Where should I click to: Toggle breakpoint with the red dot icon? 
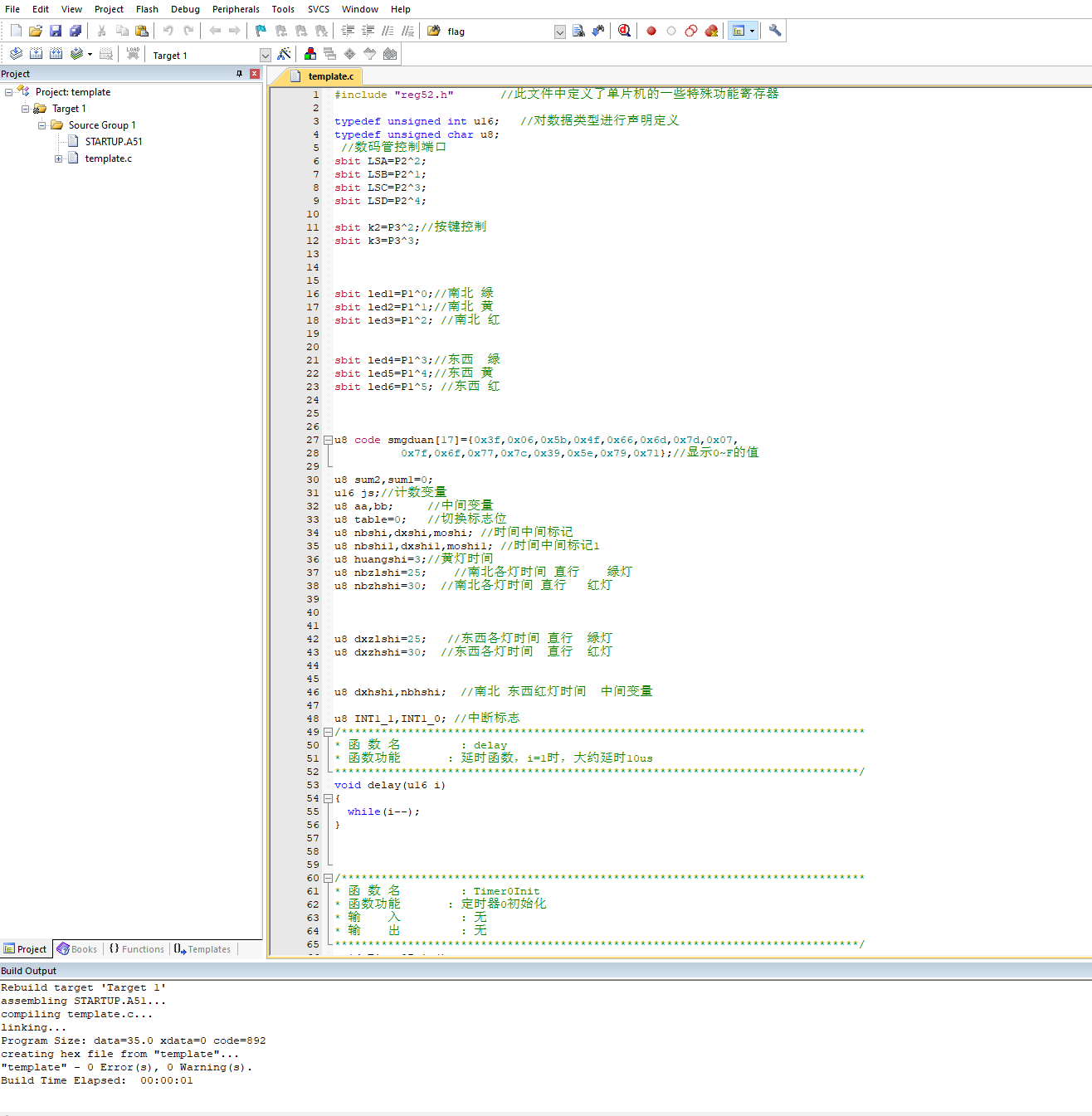pyautogui.click(x=651, y=32)
